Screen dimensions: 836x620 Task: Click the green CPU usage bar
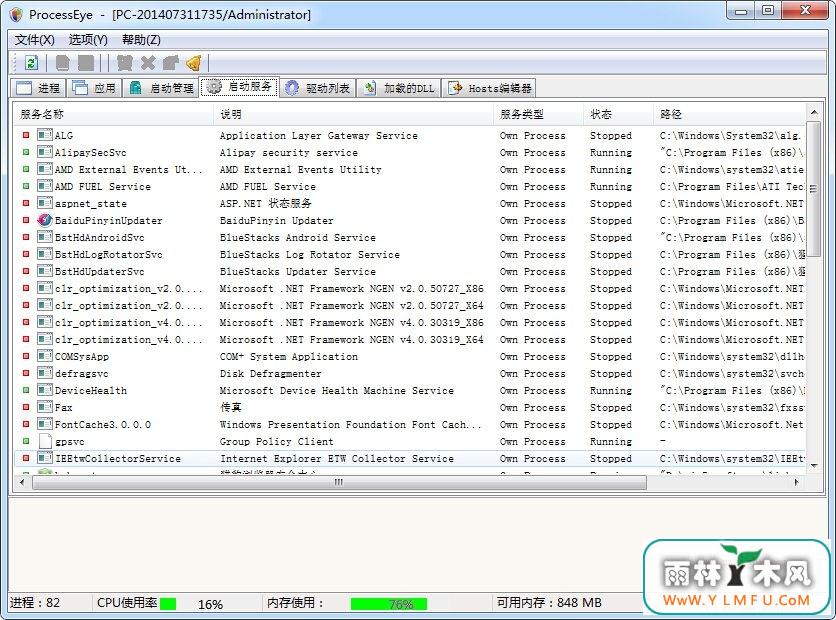pos(168,604)
